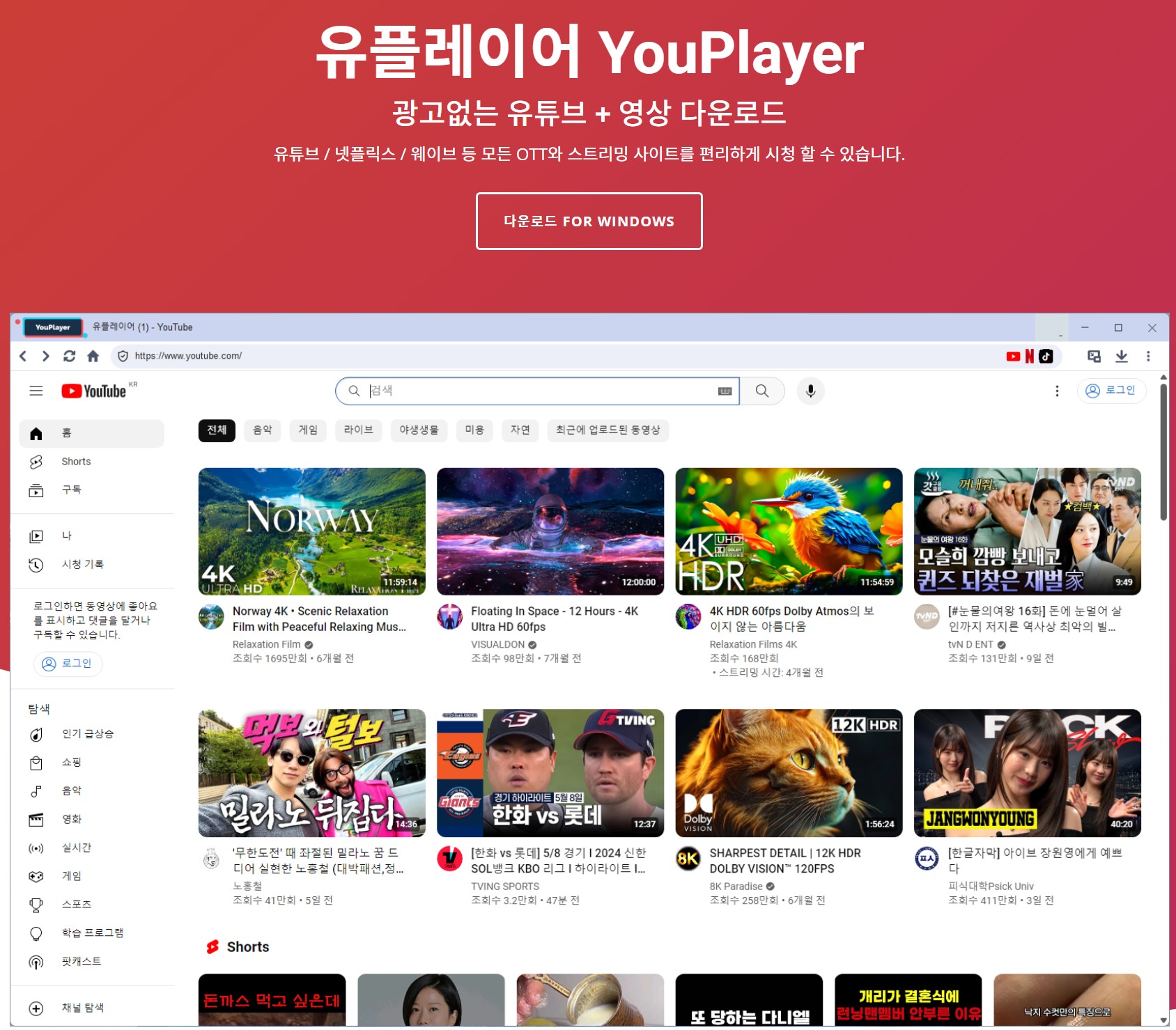The image size is (1176, 1030).
Task: Open YouTube settings three-dot icon
Action: (x=1057, y=391)
